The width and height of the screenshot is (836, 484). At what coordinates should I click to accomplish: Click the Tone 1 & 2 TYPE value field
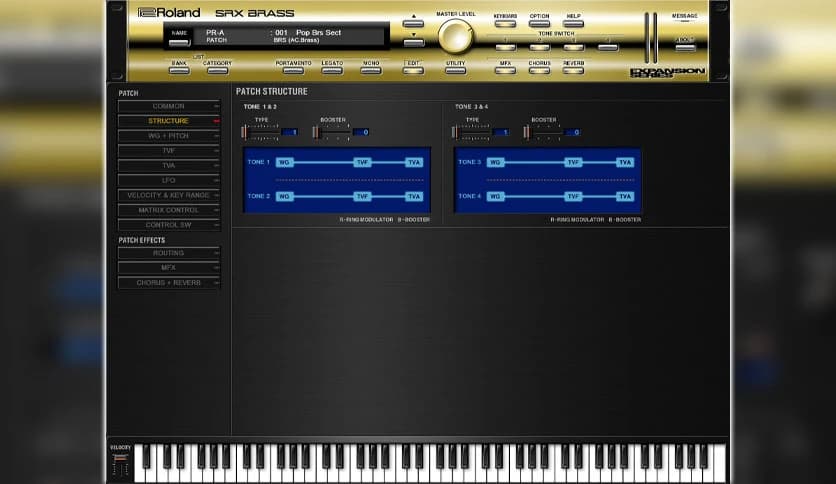[x=290, y=132]
